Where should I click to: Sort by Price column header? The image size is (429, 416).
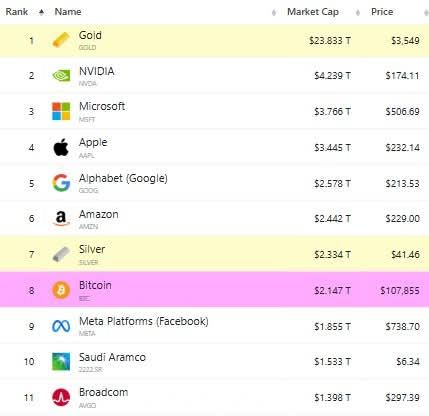tap(382, 12)
